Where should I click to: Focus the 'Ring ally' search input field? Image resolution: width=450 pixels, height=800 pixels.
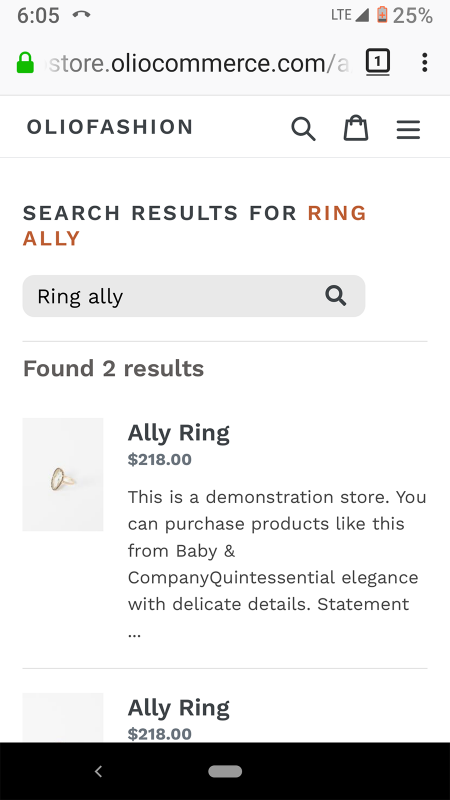173,296
